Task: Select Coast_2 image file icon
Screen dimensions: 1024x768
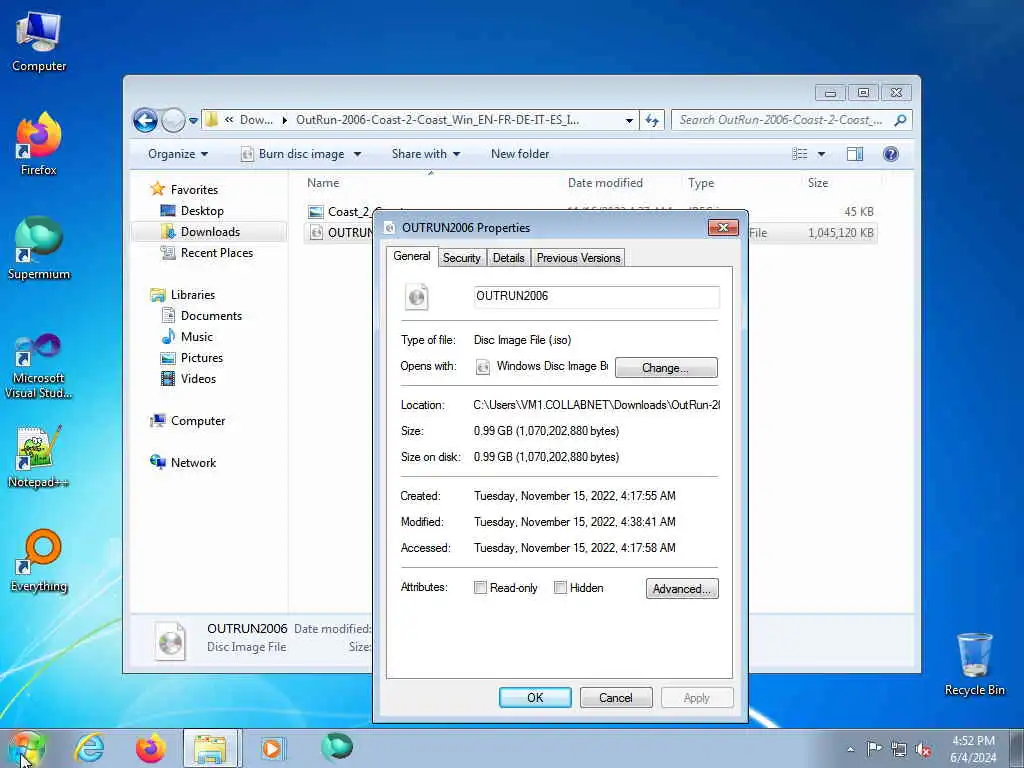Action: [316, 212]
